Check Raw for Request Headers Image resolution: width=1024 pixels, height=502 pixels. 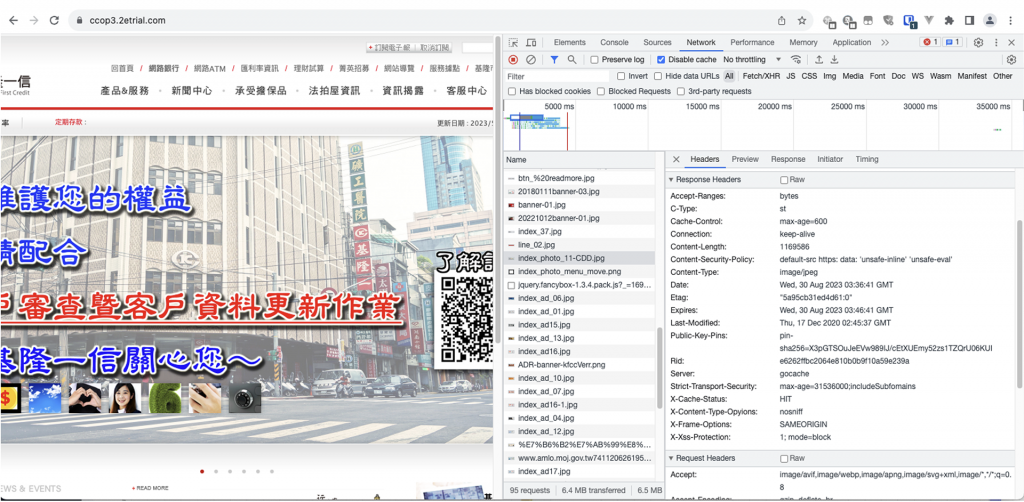point(784,458)
